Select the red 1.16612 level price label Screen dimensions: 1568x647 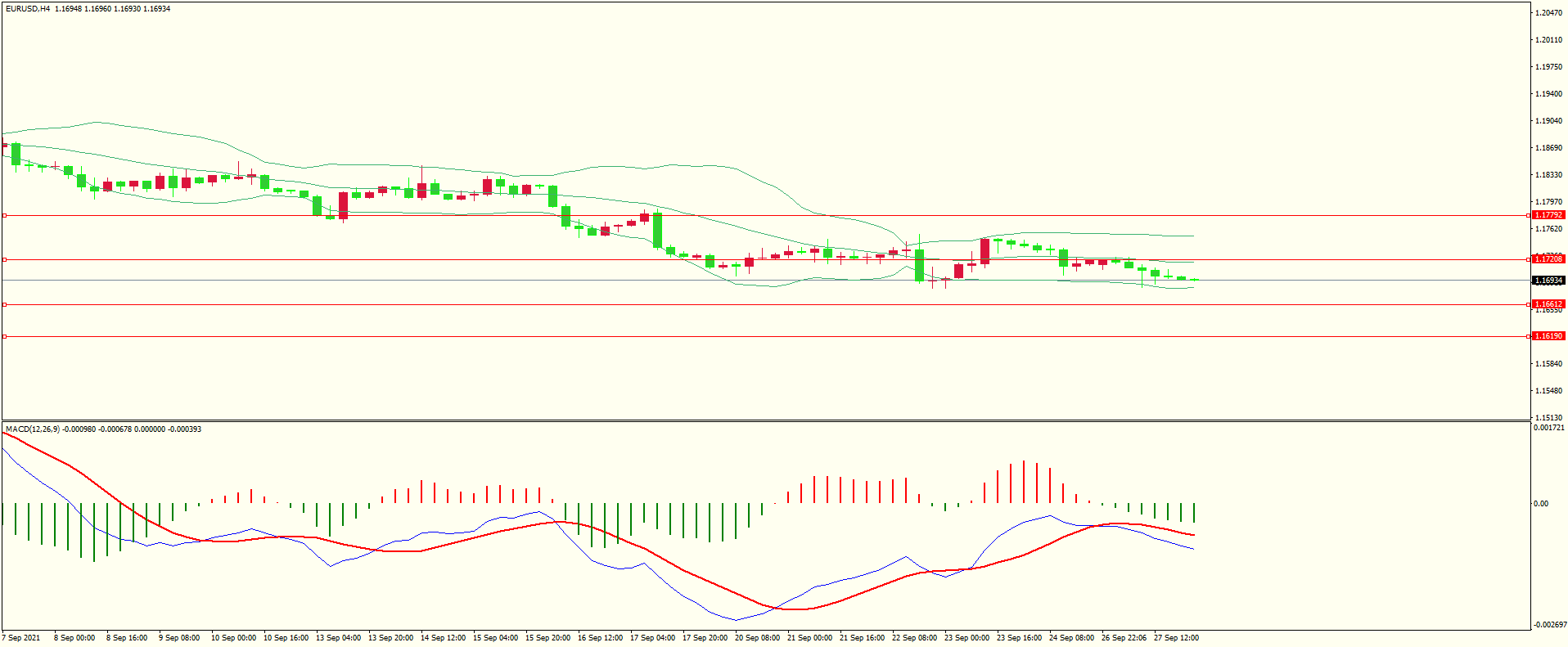click(x=1548, y=304)
